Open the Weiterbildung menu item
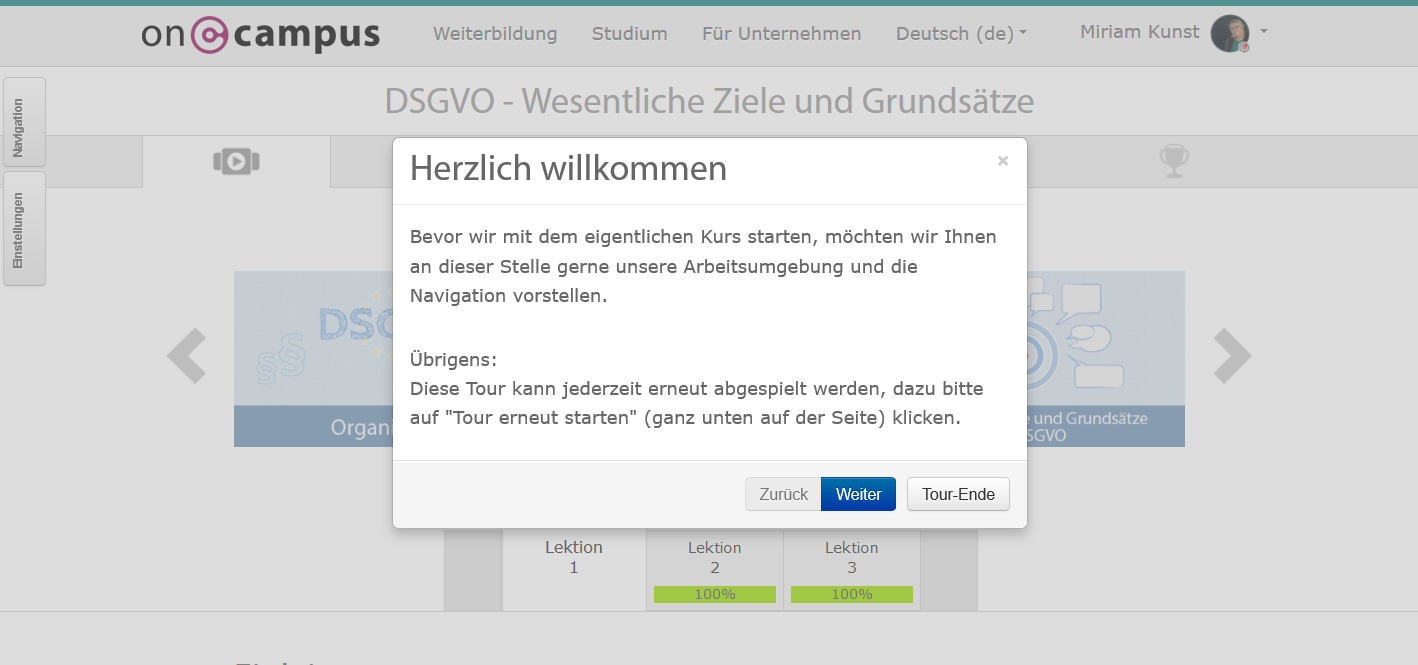Viewport: 1418px width, 665px height. point(495,34)
